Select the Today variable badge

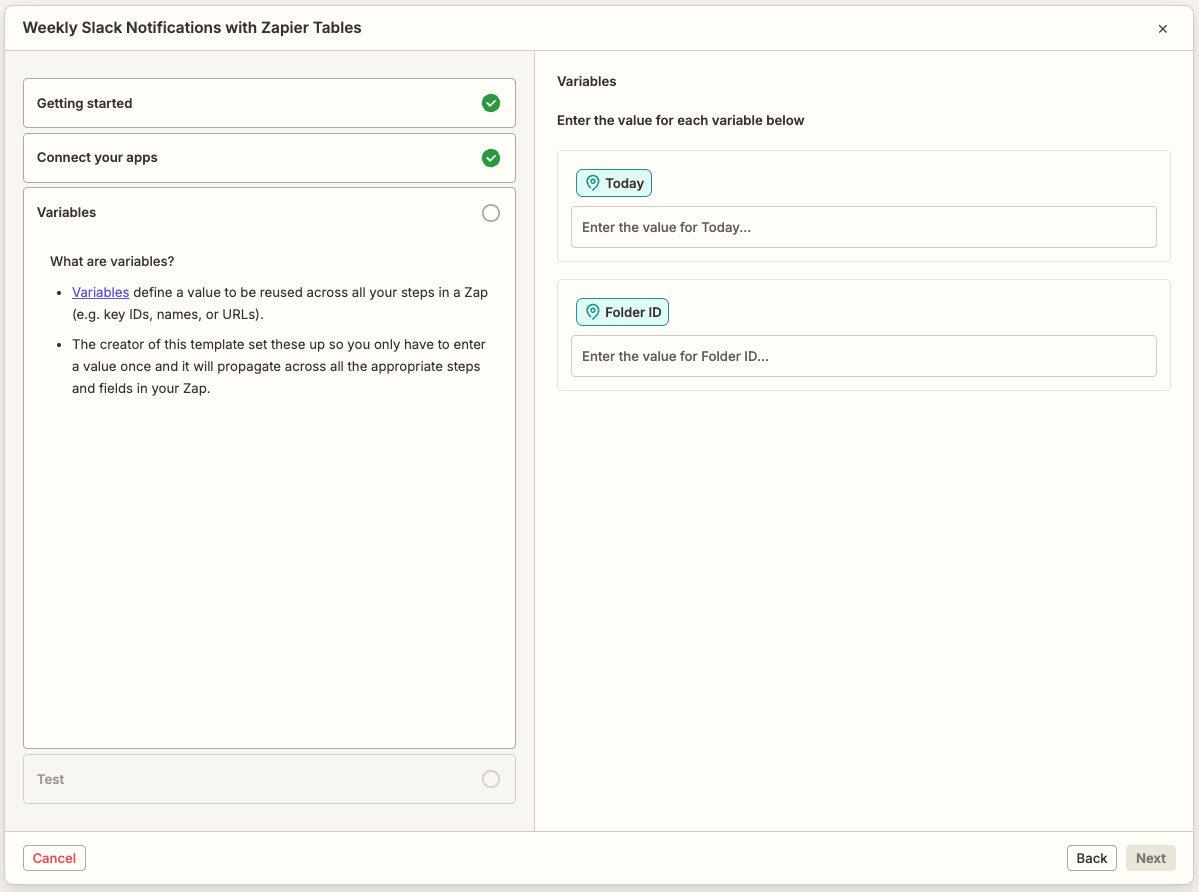coord(613,183)
